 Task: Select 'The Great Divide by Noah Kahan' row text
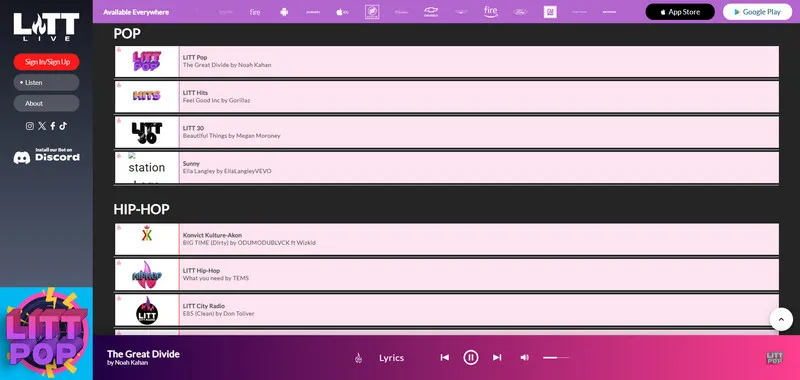point(227,65)
